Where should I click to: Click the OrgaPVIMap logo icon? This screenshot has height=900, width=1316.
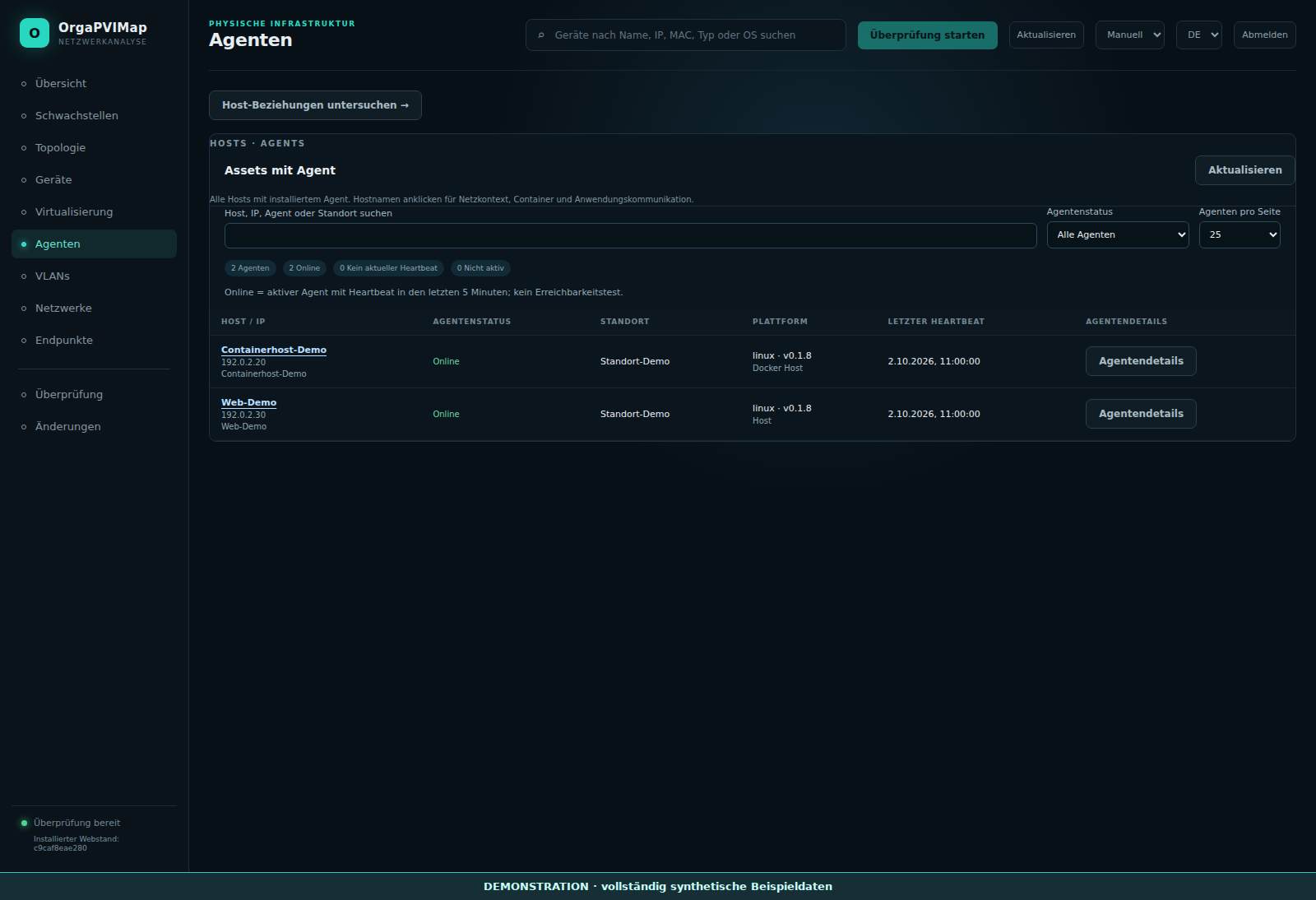(x=34, y=33)
